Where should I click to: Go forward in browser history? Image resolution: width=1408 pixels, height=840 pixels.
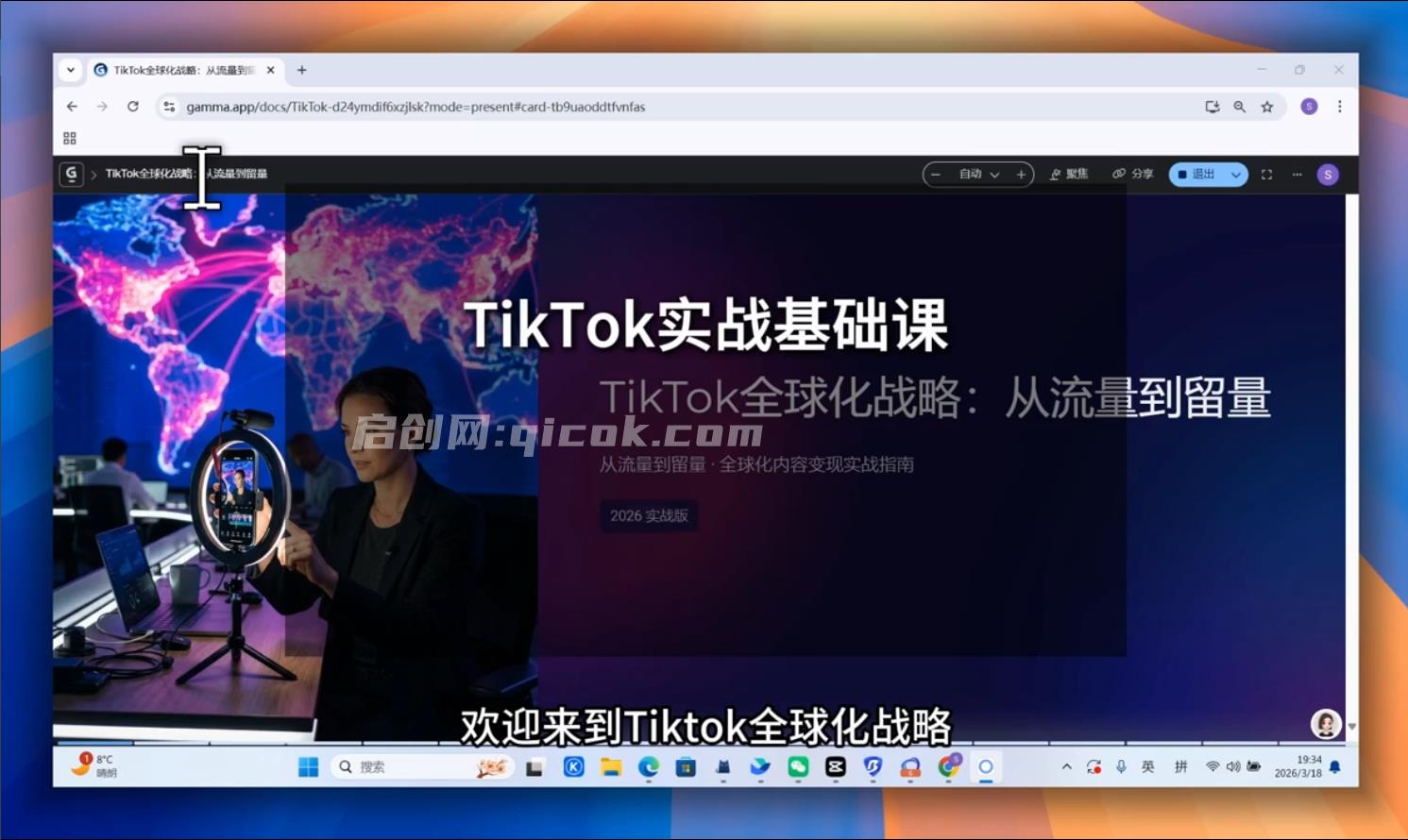(102, 107)
